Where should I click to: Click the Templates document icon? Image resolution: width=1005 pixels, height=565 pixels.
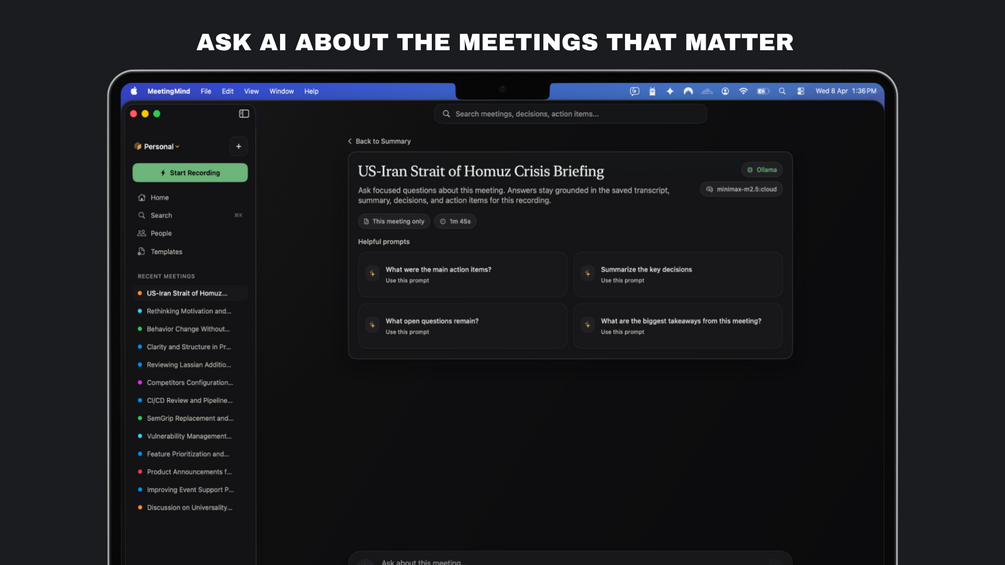142,252
